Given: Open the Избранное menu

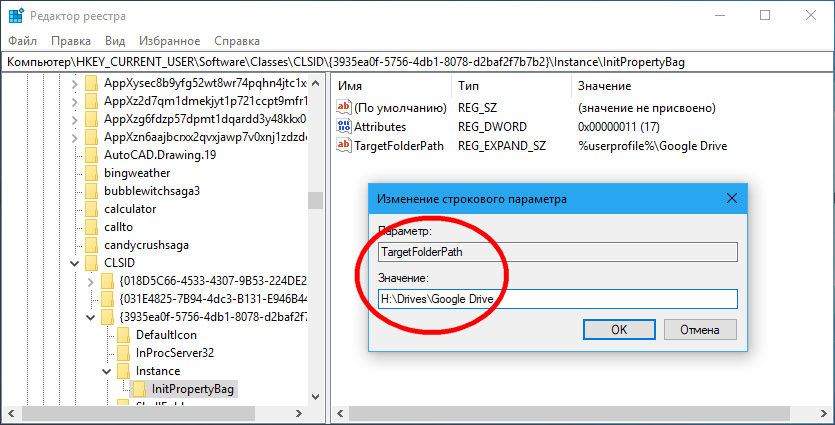Looking at the screenshot, I should (170, 41).
